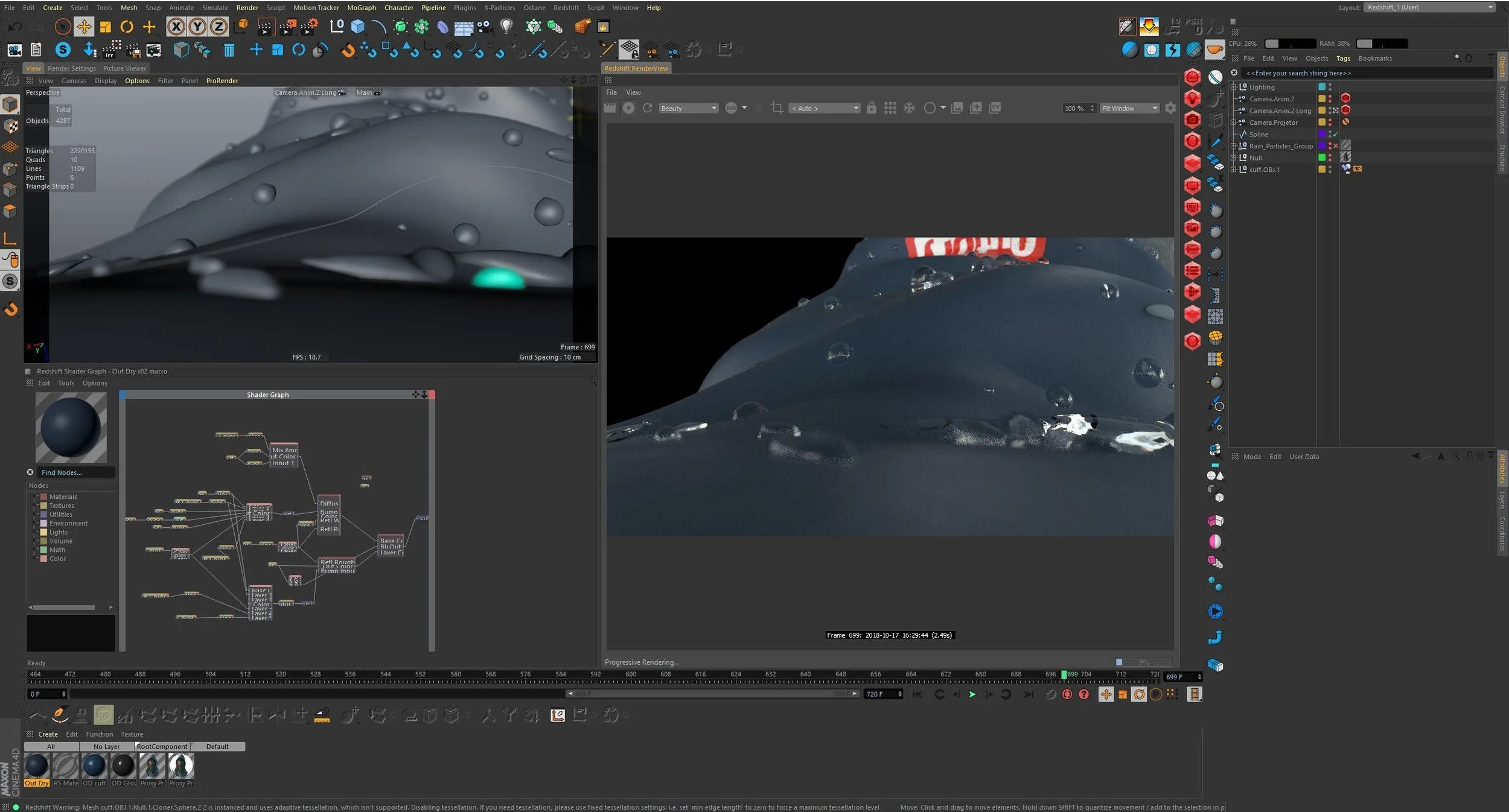Viewport: 1509px width, 812px height.
Task: Add a Light object via lightbulb icon
Action: tap(506, 27)
